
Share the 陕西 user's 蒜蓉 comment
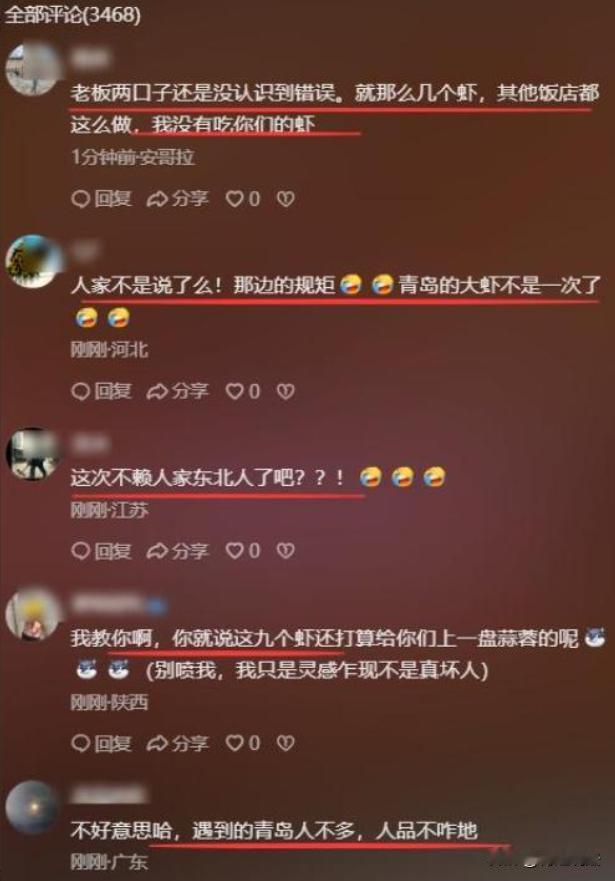(x=177, y=743)
